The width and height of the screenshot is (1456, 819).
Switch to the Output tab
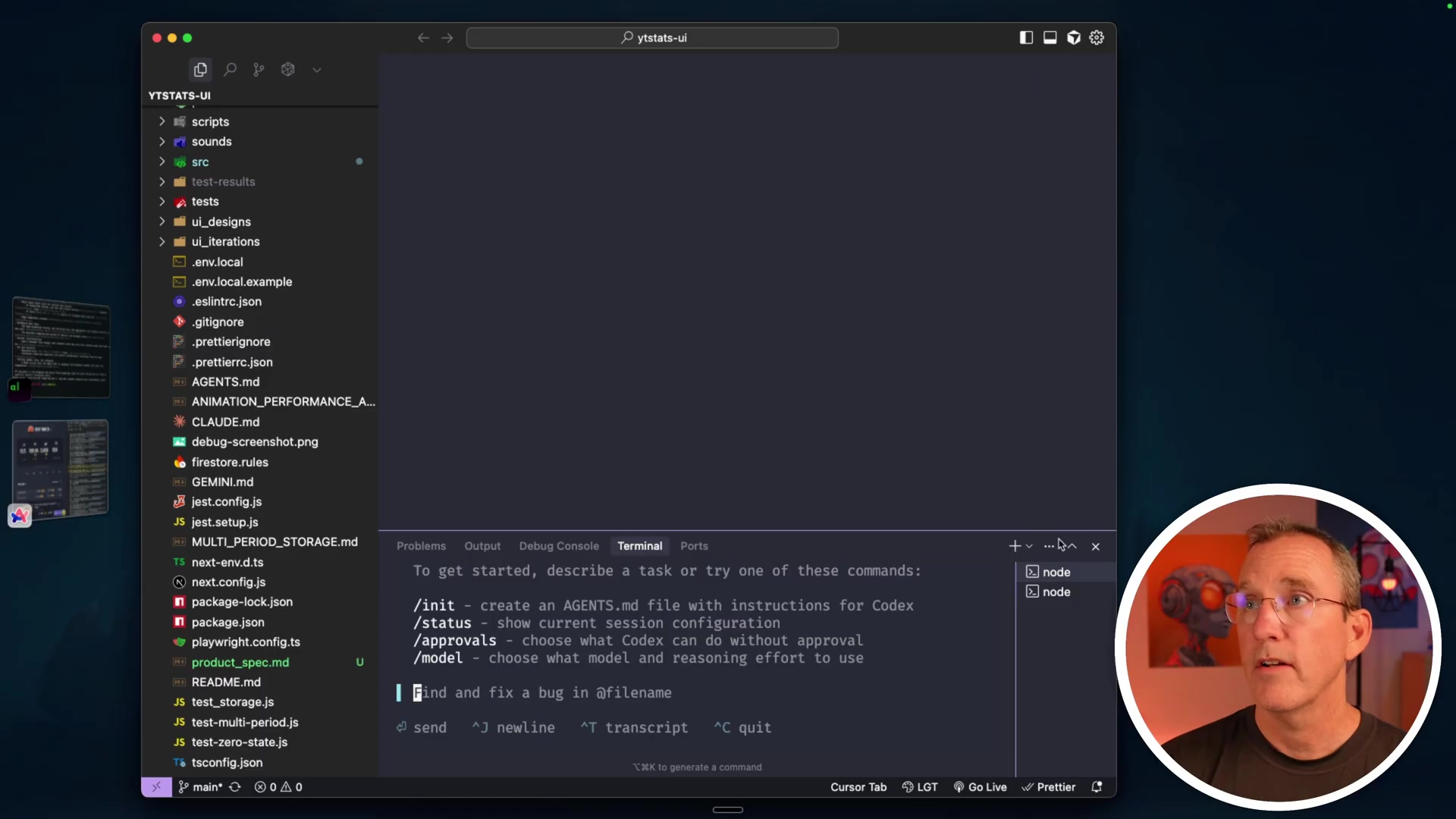tap(482, 546)
